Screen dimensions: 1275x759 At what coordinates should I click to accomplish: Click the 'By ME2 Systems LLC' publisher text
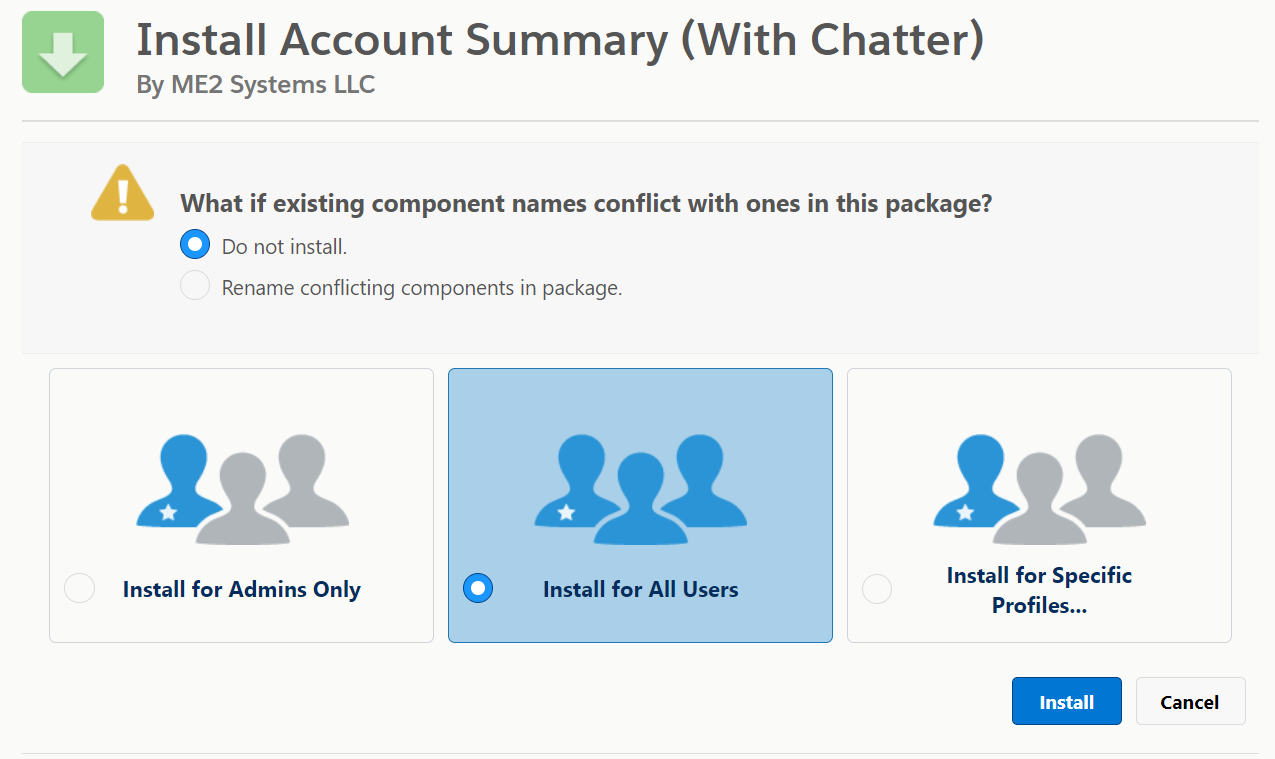coord(256,85)
